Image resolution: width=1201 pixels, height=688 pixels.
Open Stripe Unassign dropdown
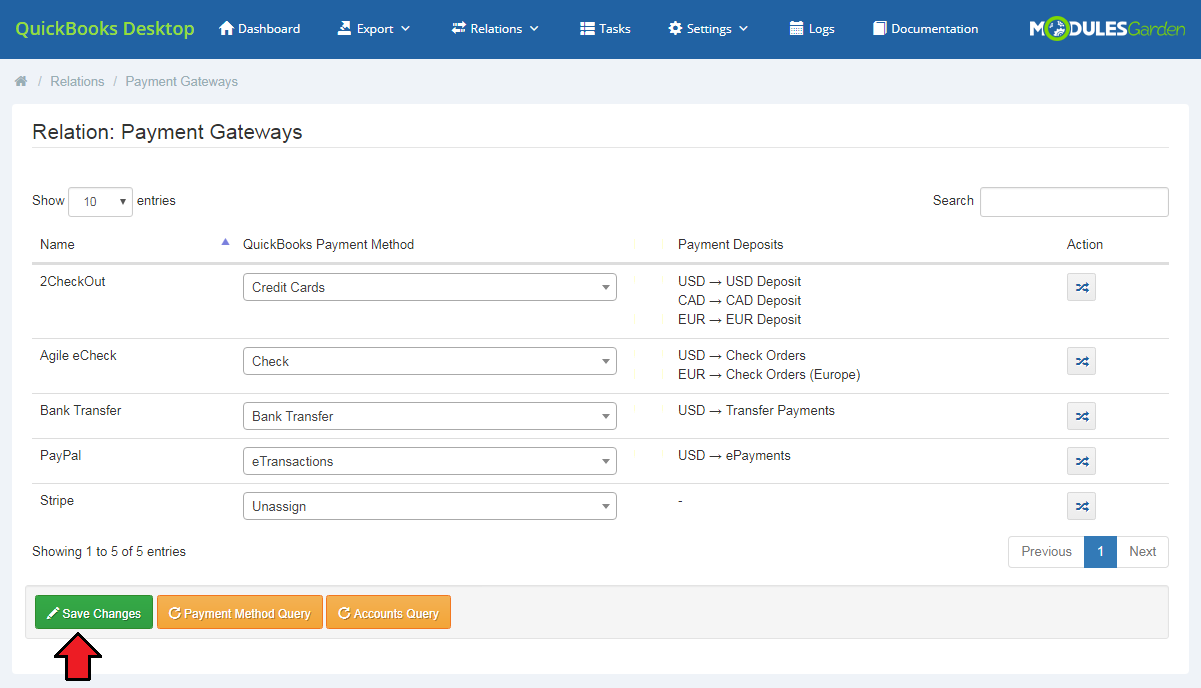click(x=430, y=506)
